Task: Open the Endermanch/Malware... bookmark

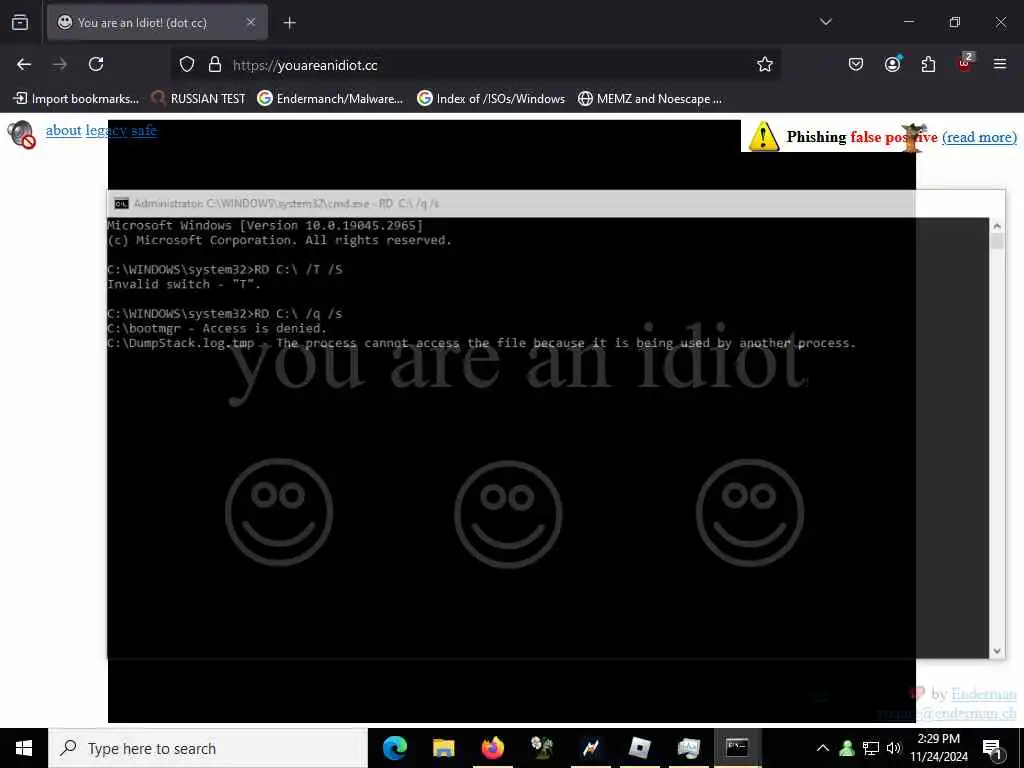Action: click(x=330, y=99)
